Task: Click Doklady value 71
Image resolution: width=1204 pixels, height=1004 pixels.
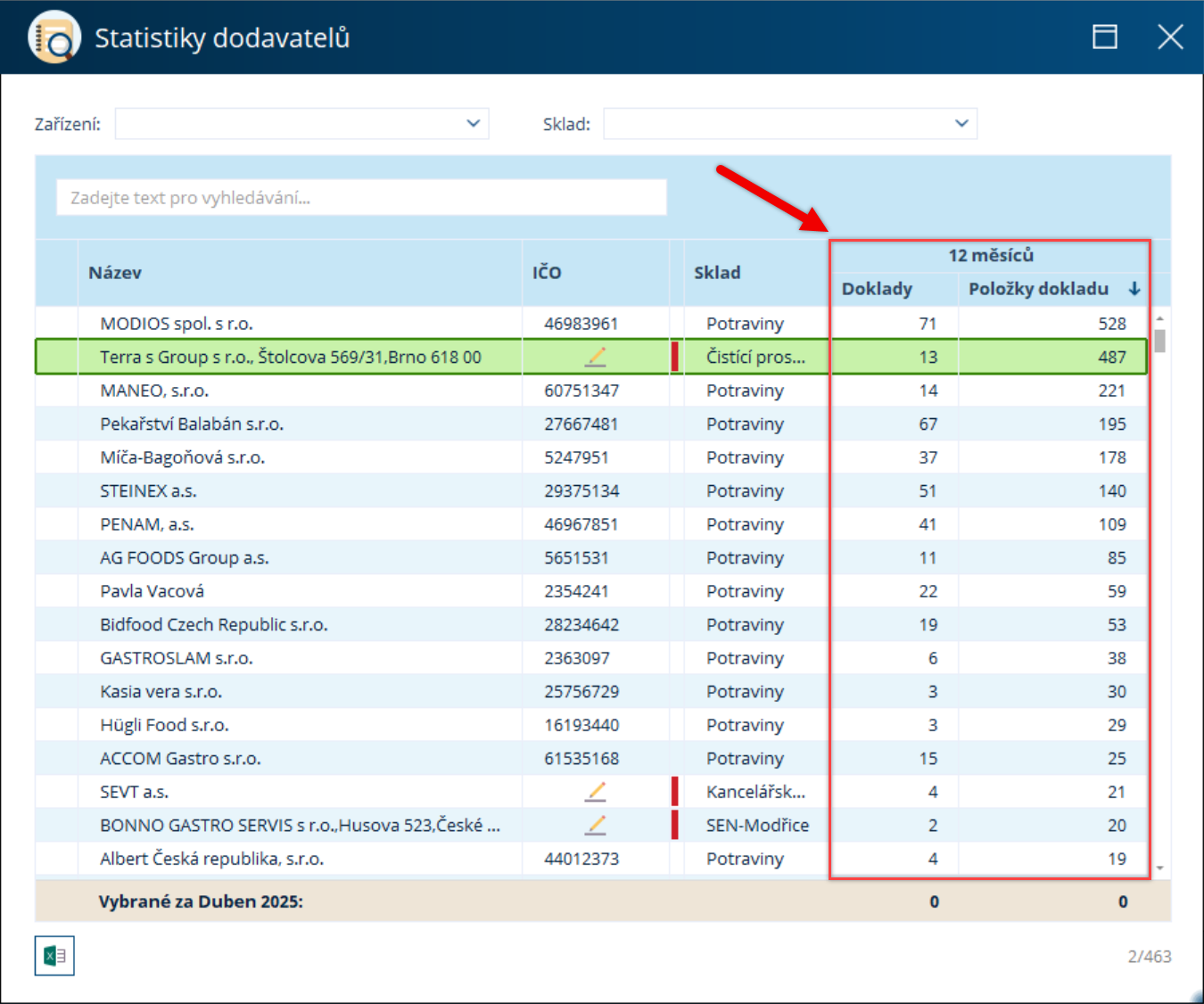Action: pos(928,324)
